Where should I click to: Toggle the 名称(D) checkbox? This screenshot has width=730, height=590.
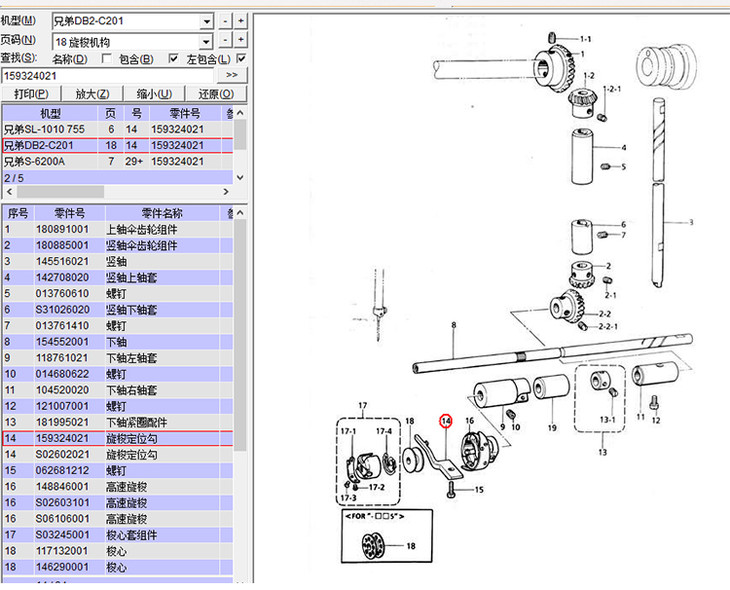107,58
